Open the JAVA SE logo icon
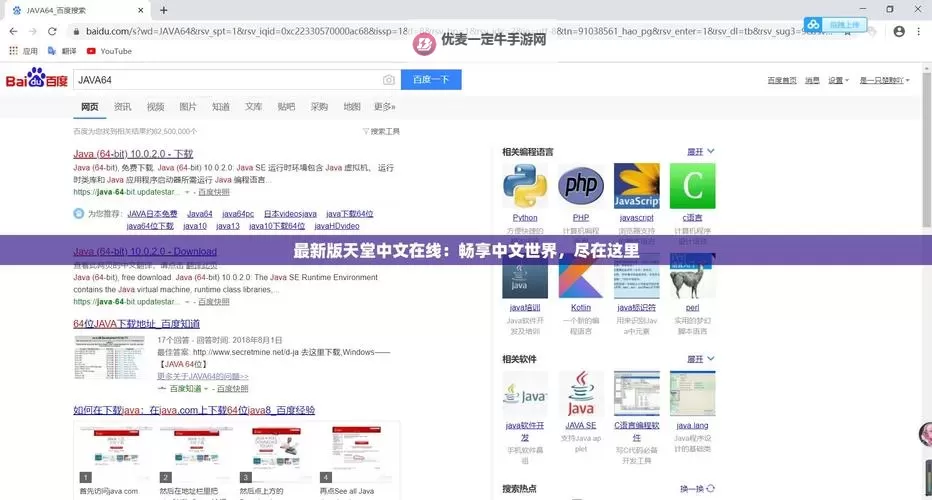The height and width of the screenshot is (500, 932). [x=580, y=393]
